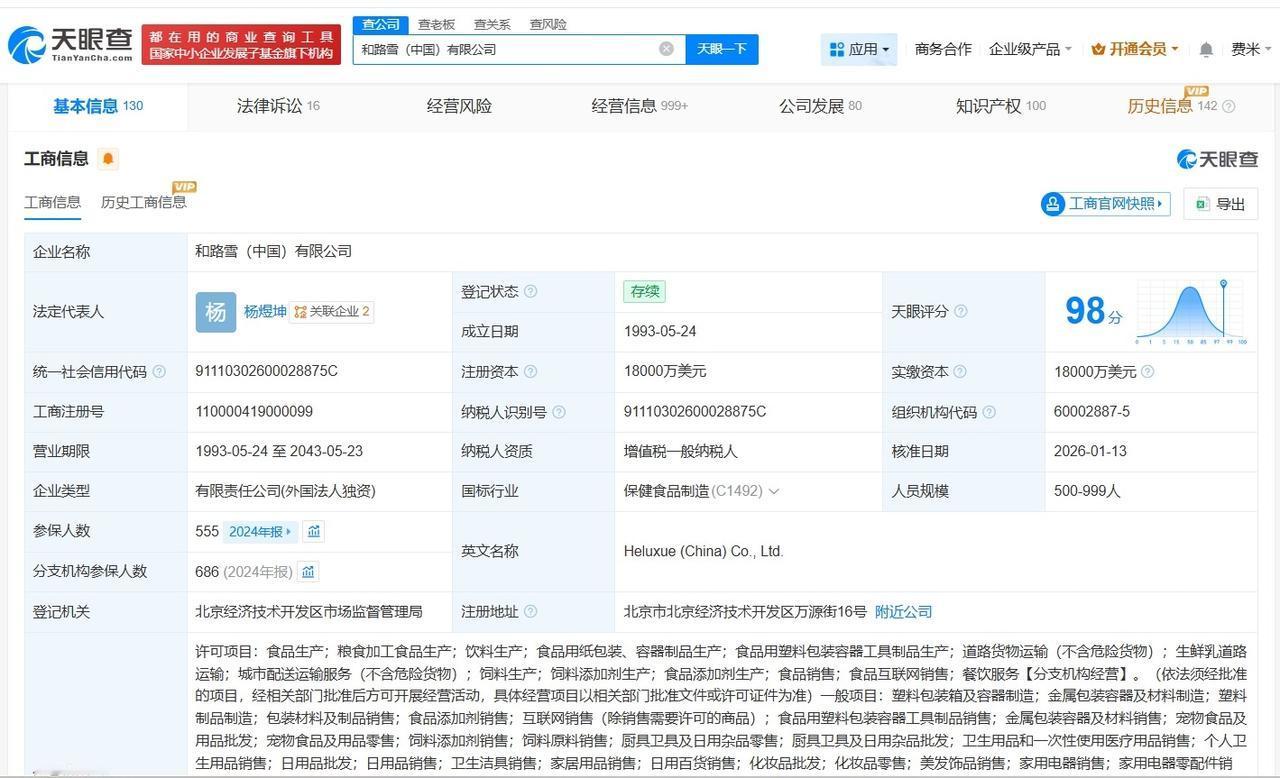Click help icon next to 纳税人识别号

pyautogui.click(x=558, y=412)
